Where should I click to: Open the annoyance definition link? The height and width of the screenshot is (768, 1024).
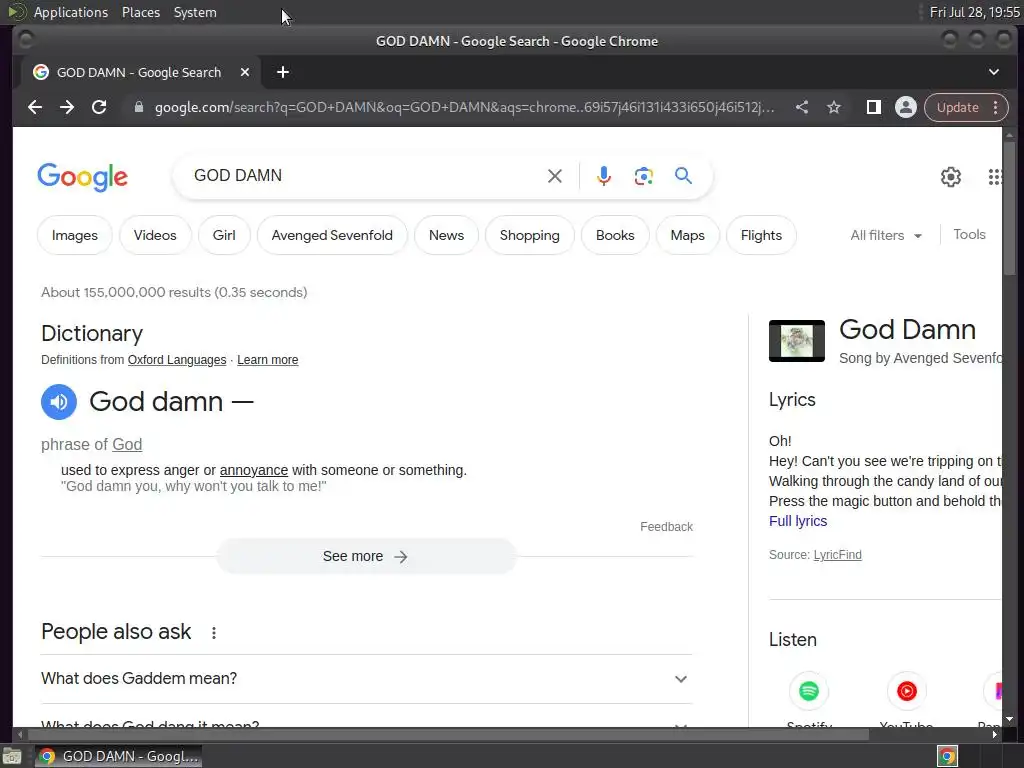pyautogui.click(x=253, y=470)
